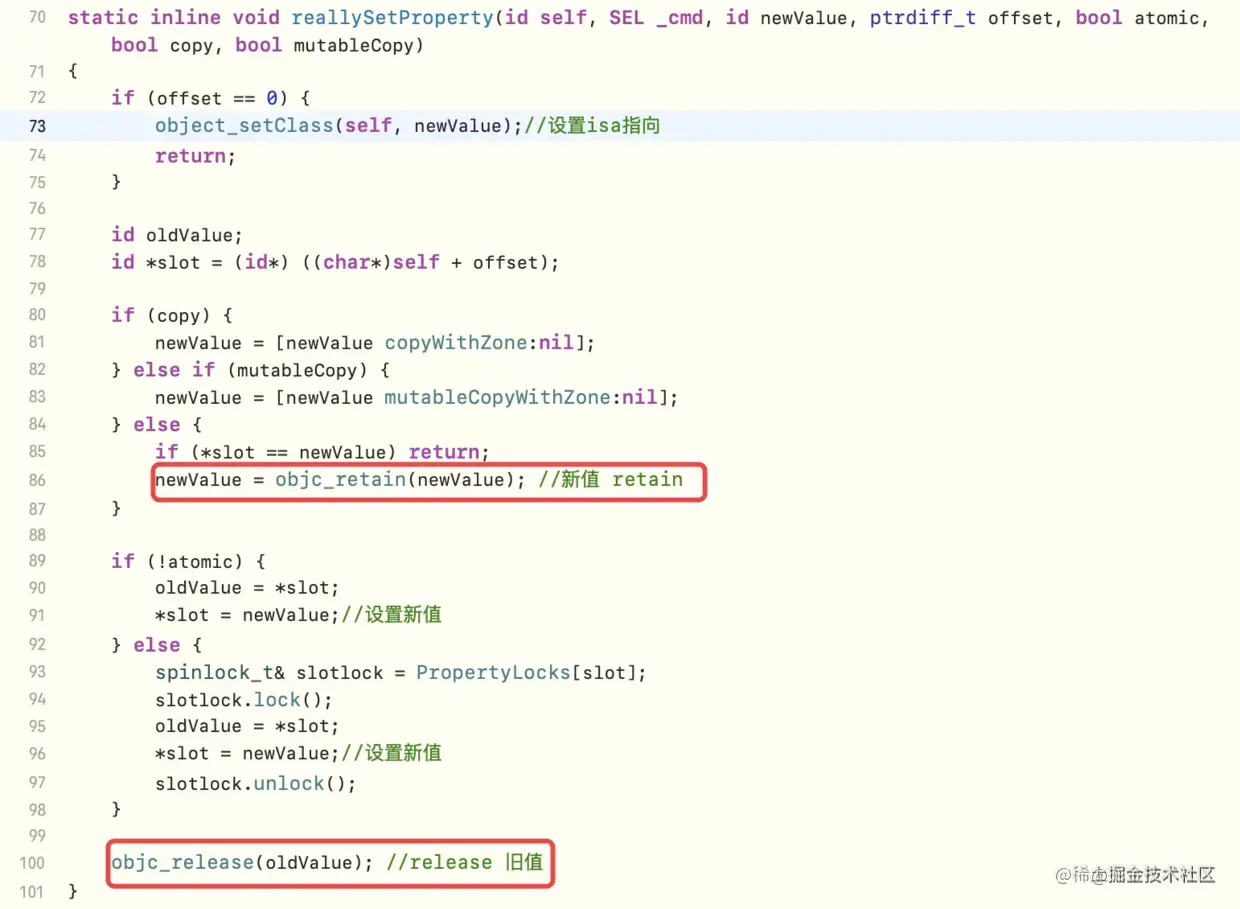Click 'id oldValue;' declaration

pyautogui.click(x=177, y=235)
